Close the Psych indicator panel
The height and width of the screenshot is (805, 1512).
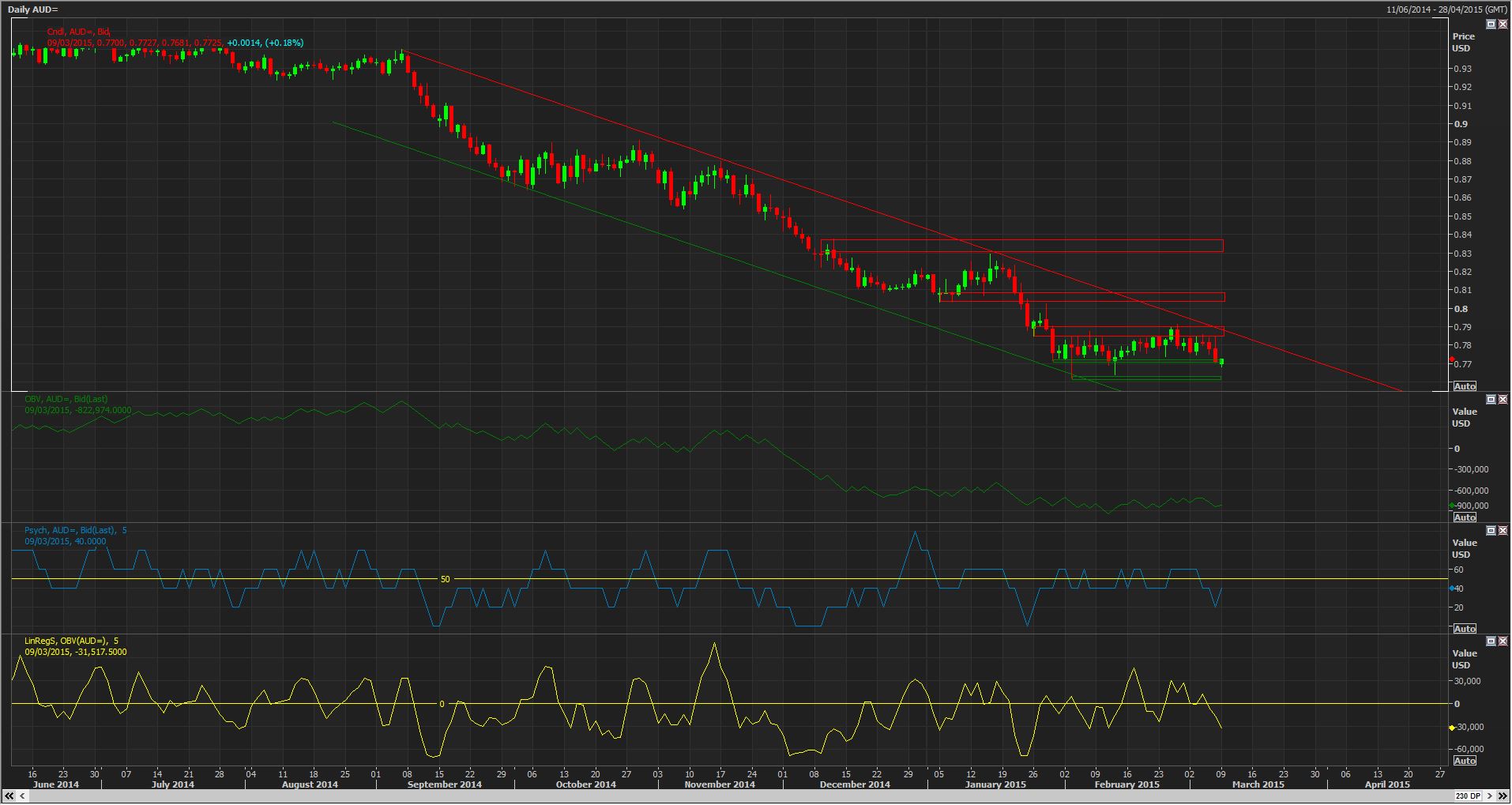pos(1503,531)
